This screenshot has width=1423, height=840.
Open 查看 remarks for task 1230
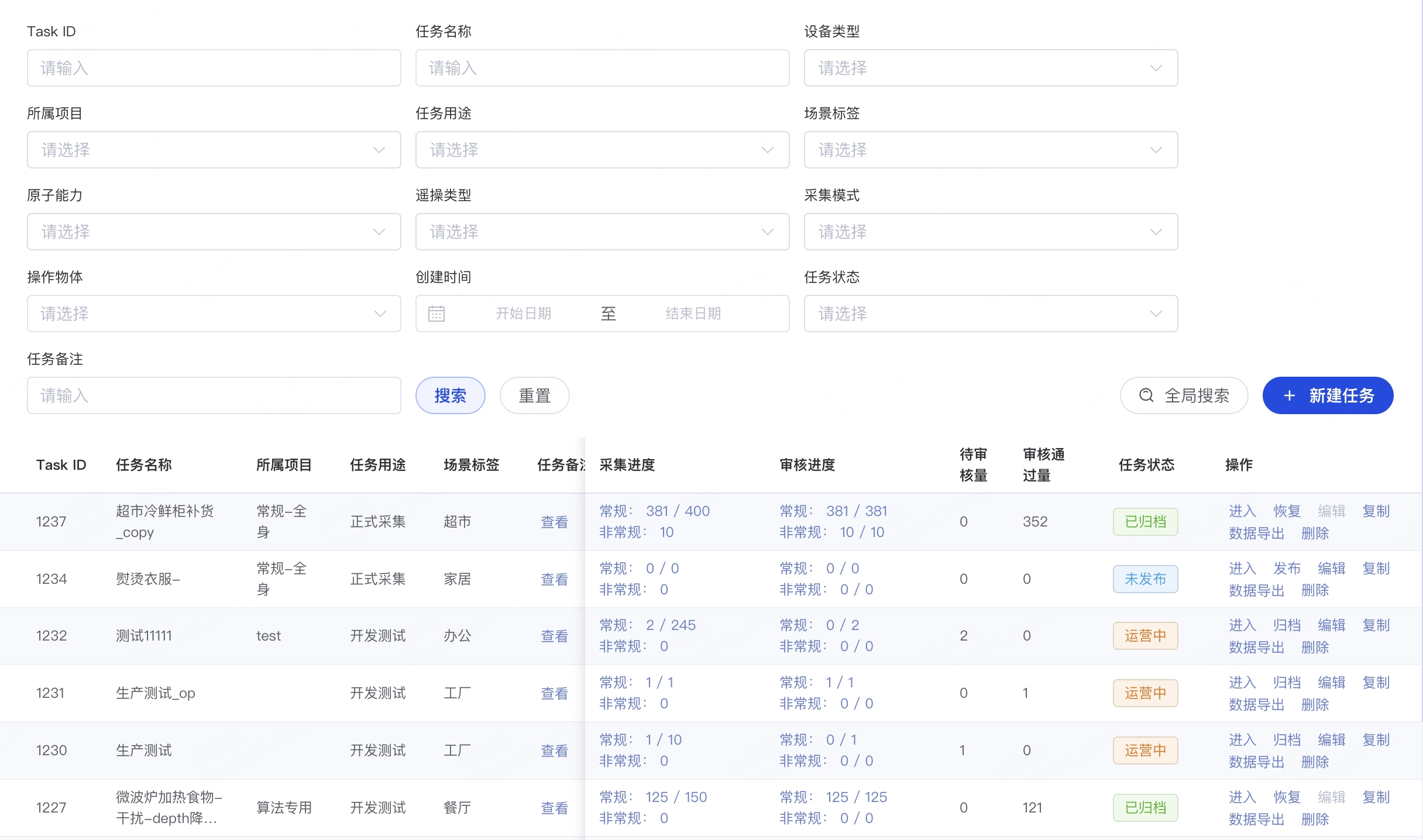tap(554, 751)
